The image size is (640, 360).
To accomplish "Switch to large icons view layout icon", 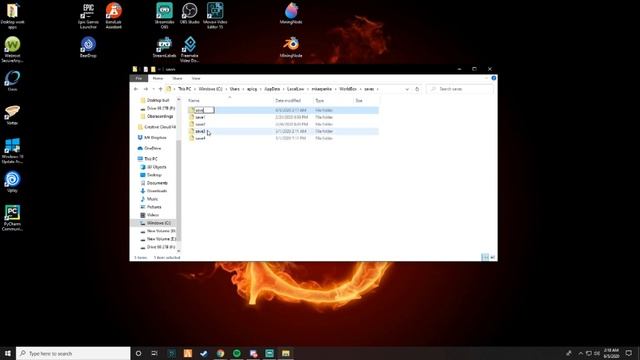I will pyautogui.click(x=492, y=257).
